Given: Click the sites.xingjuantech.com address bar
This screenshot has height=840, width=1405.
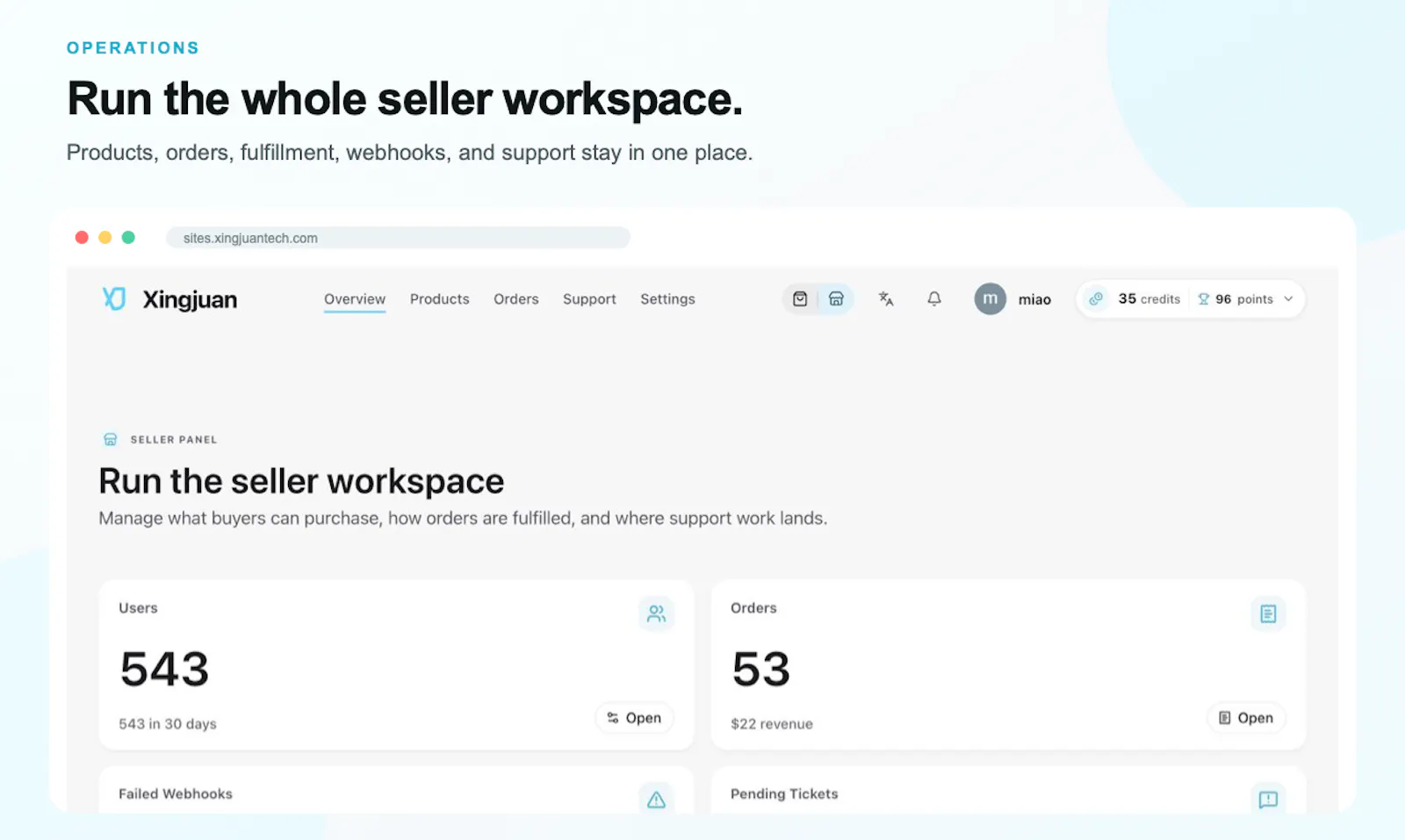Looking at the screenshot, I should pos(398,238).
